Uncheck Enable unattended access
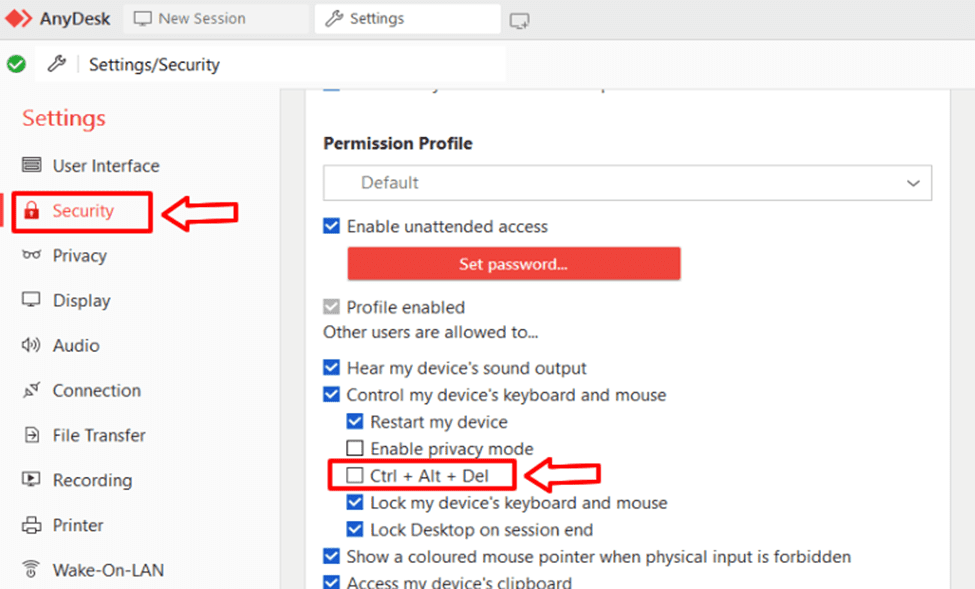This screenshot has height=589, width=975. click(x=332, y=227)
